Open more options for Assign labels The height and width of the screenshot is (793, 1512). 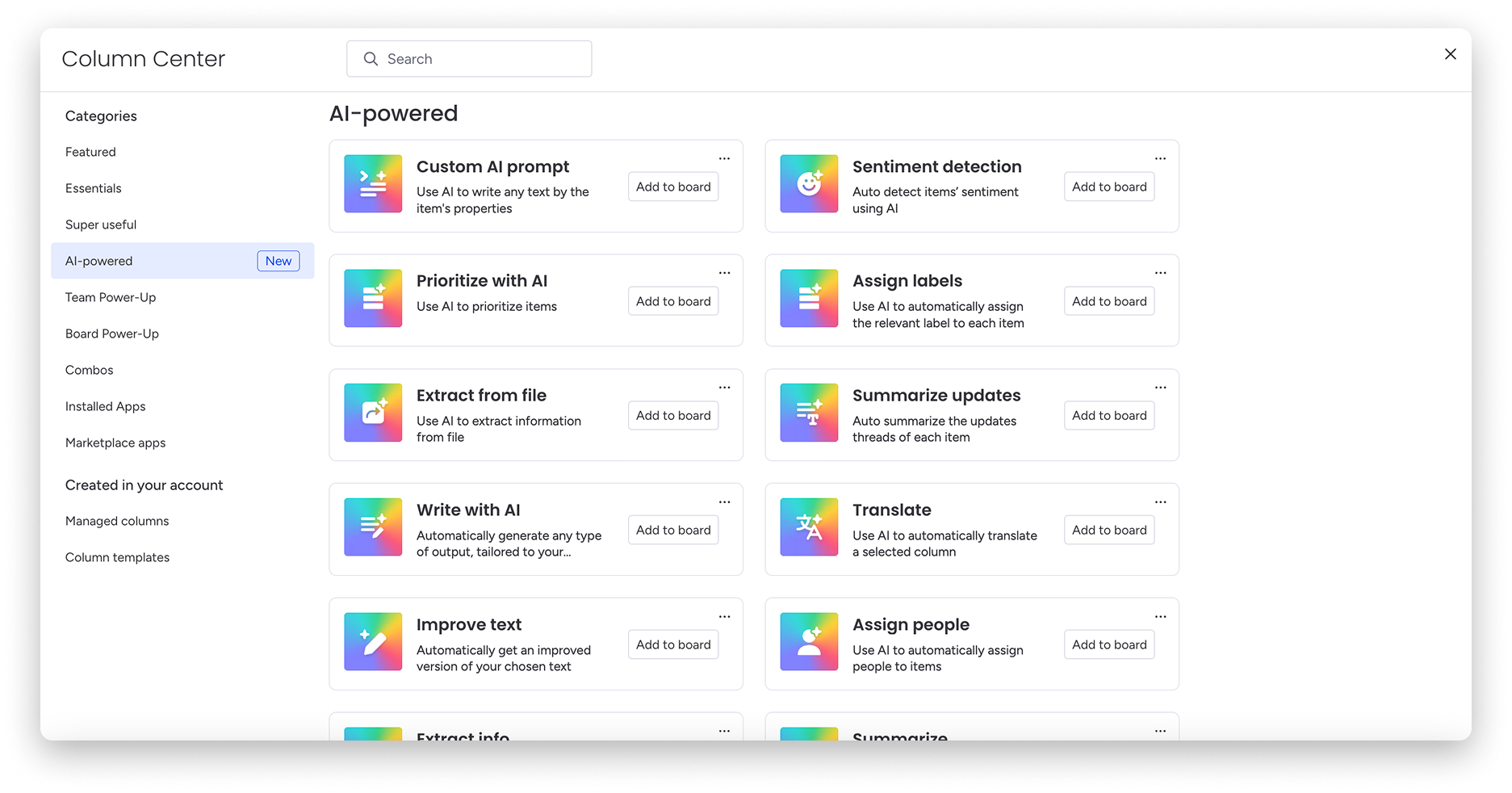[1160, 273]
